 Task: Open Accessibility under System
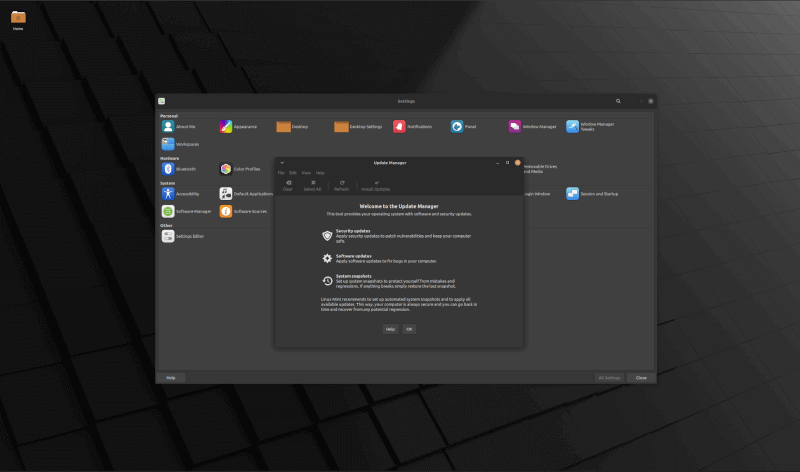pyautogui.click(x=180, y=194)
